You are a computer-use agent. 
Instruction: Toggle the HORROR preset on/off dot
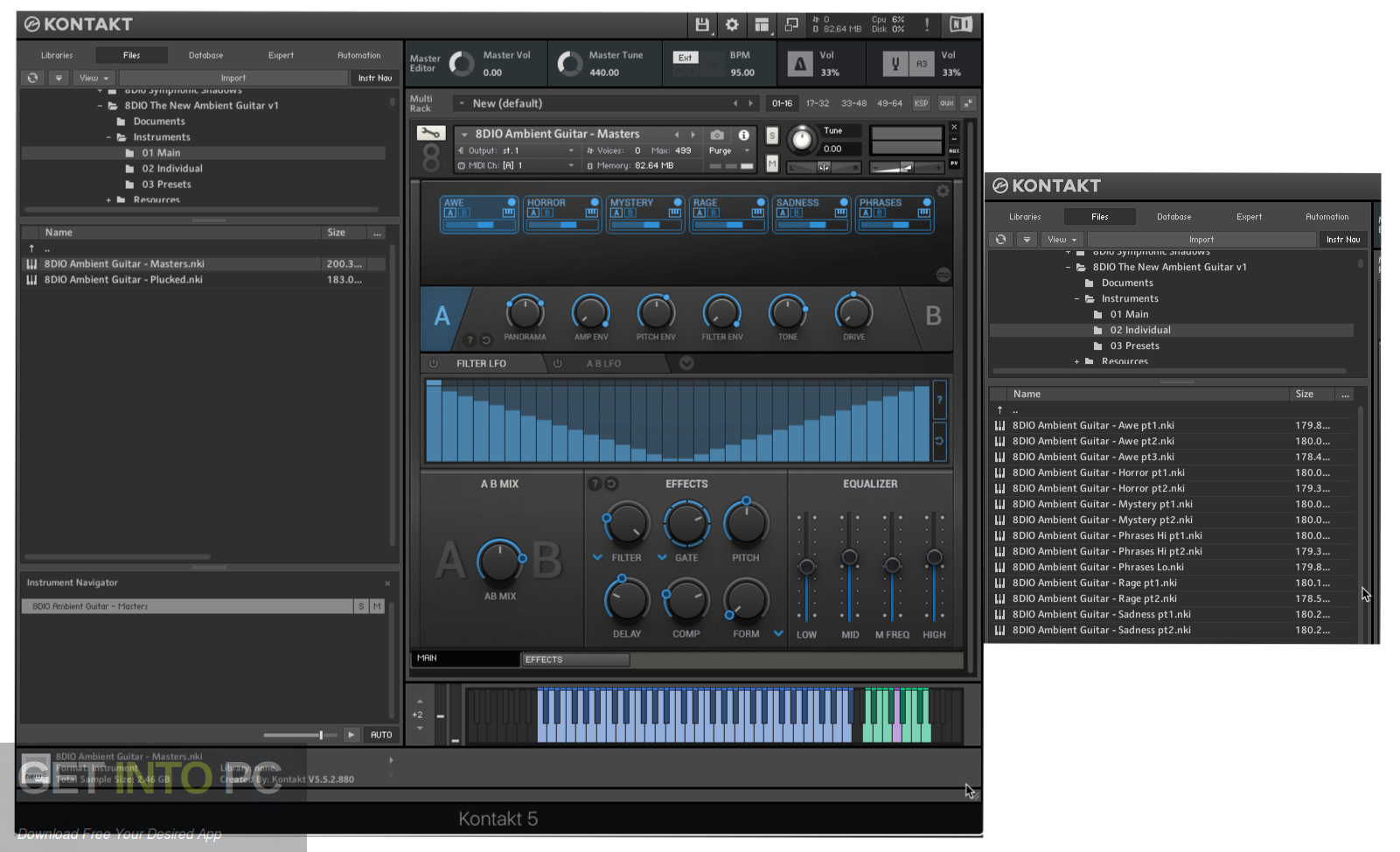pyautogui.click(x=595, y=202)
